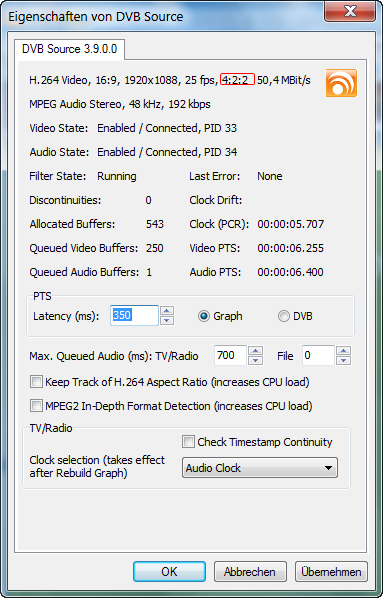
Task: Click the 50,4 MBit/s bitrate text
Action: (284, 80)
